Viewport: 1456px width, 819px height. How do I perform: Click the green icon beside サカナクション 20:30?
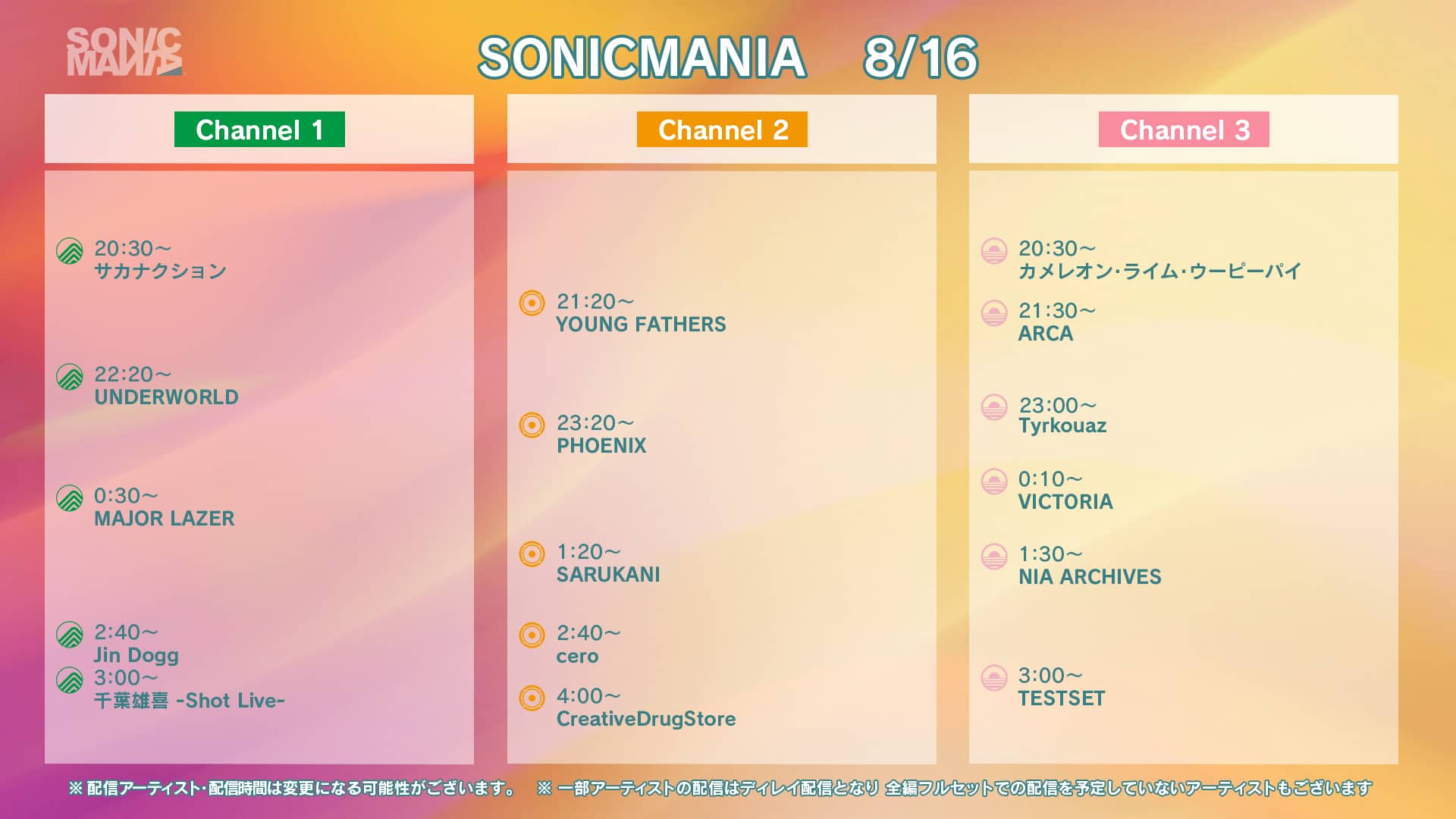[x=70, y=251]
